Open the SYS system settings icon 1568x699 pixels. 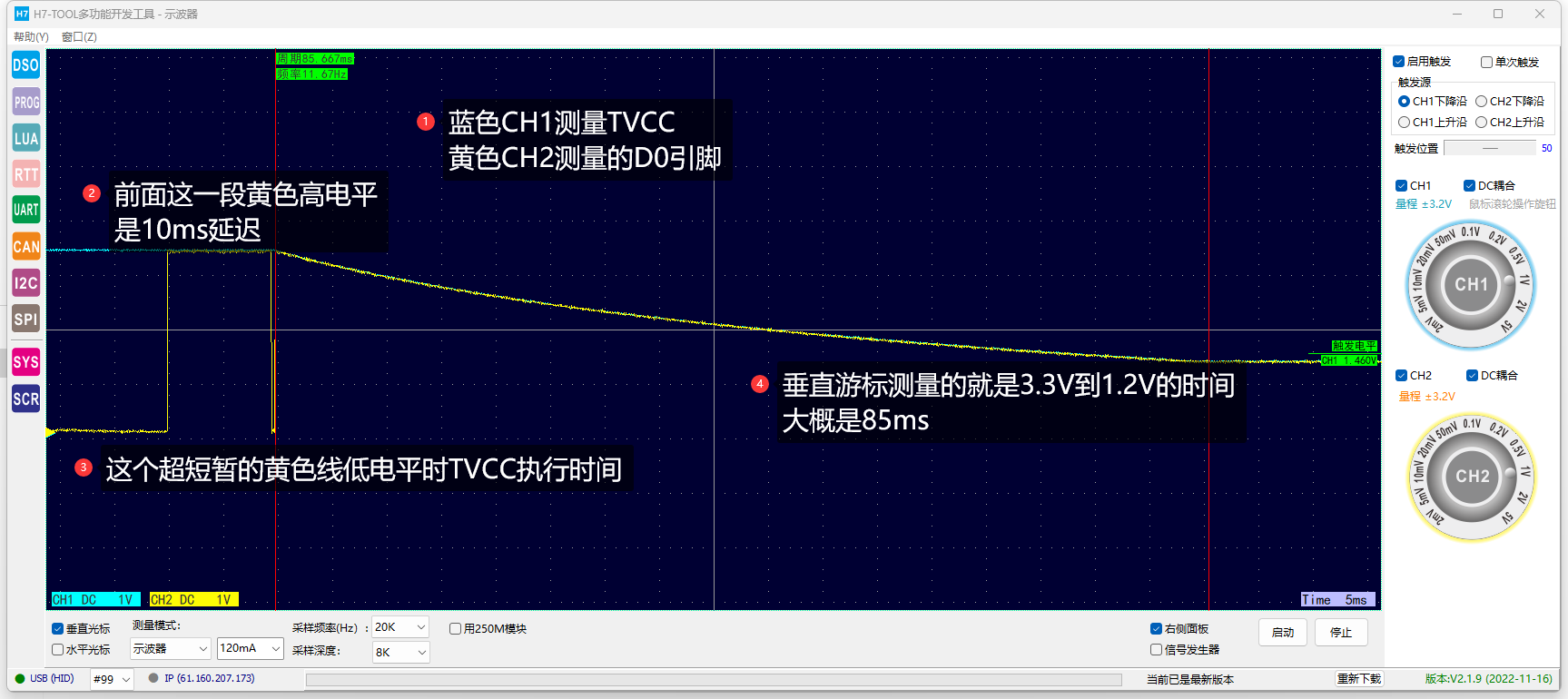click(25, 361)
